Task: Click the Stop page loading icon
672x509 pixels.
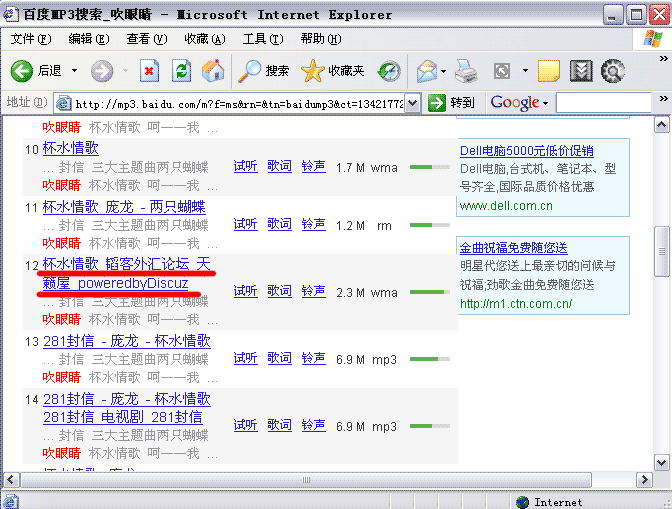Action: (149, 71)
